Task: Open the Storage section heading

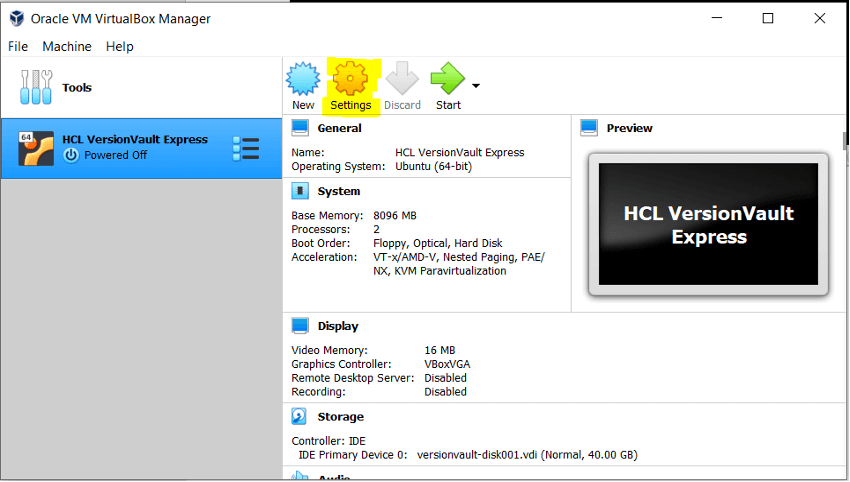Action: 340,417
